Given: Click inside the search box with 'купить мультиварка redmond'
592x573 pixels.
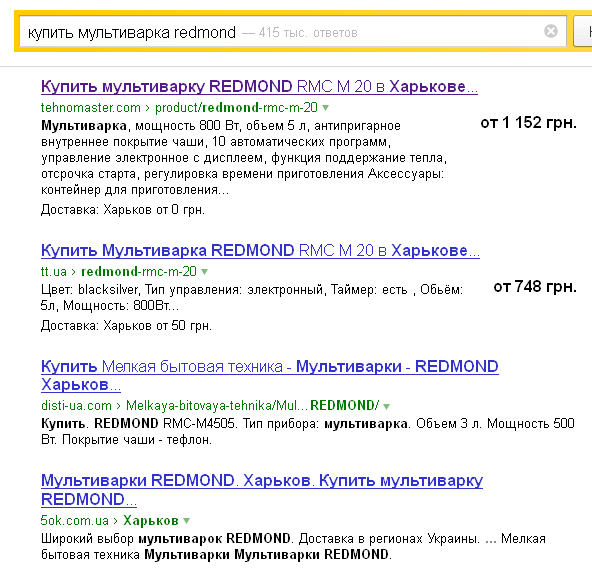Looking at the screenshot, I should [293, 31].
